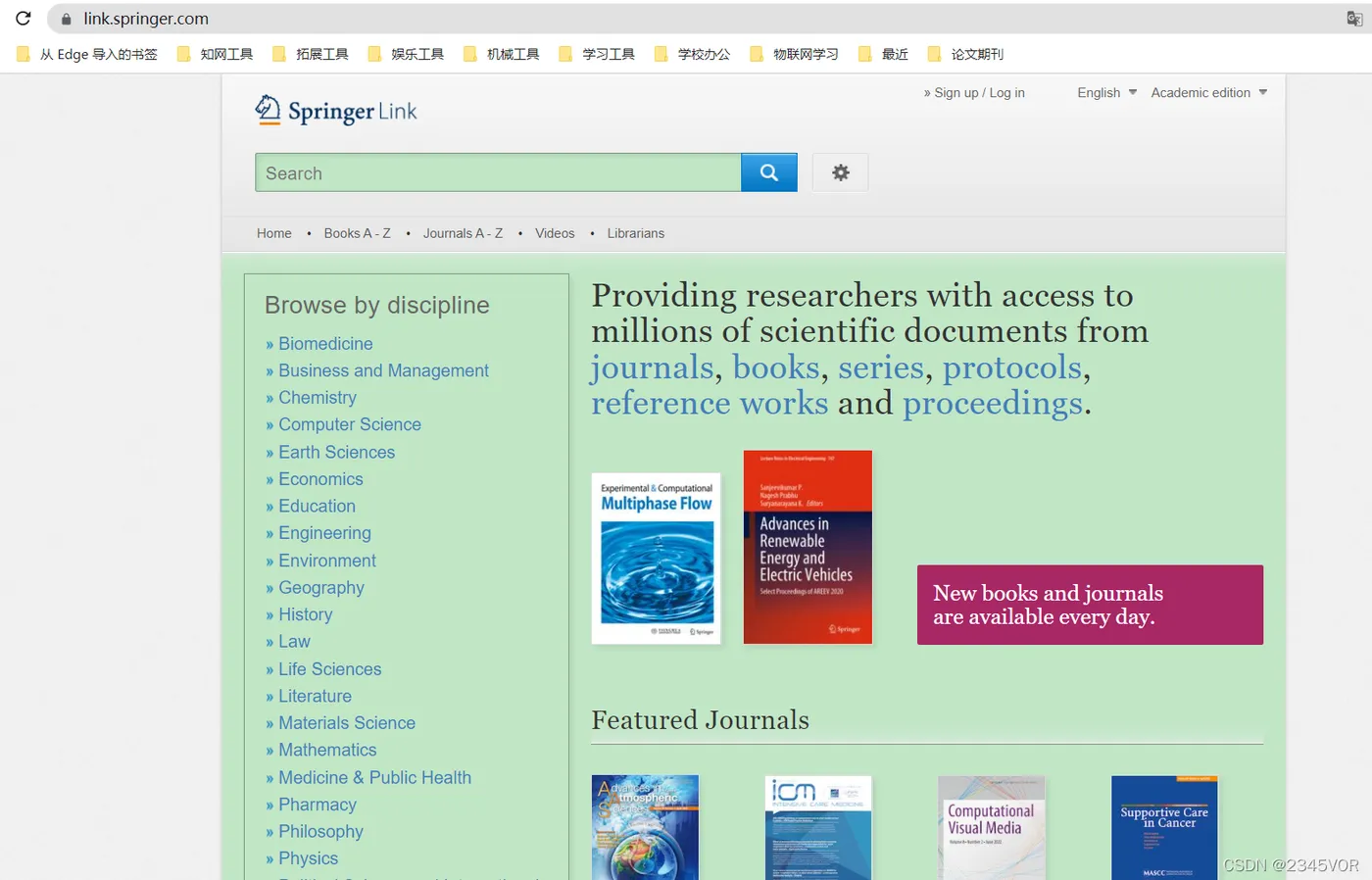Click the address bar URL
The height and width of the screenshot is (880, 1372).
pyautogui.click(x=146, y=19)
